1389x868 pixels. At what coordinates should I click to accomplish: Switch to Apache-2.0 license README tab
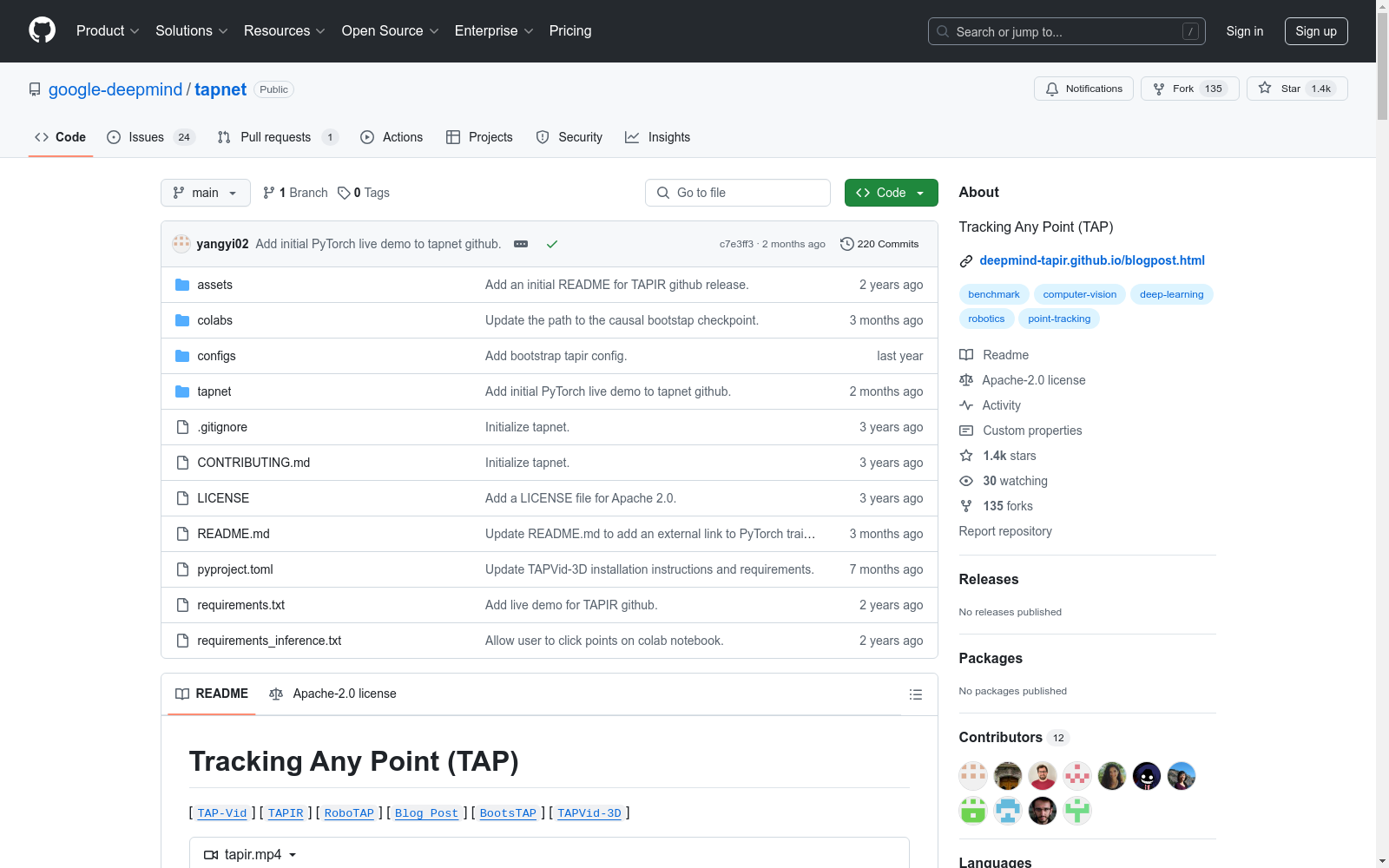[x=333, y=694]
